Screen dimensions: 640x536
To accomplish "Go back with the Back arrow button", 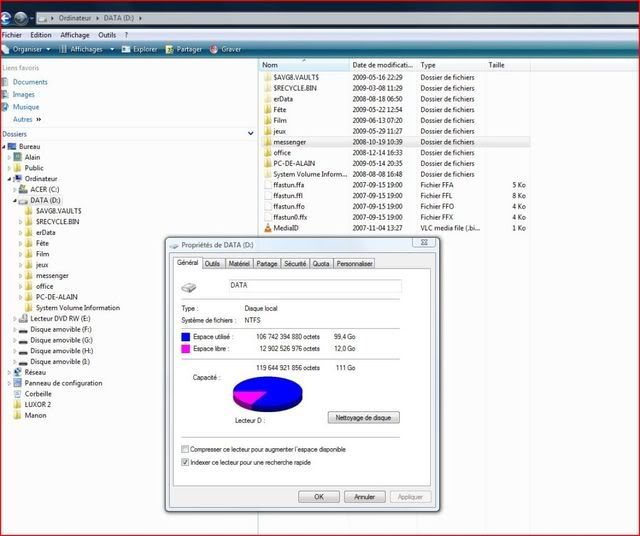I will [x=5, y=18].
